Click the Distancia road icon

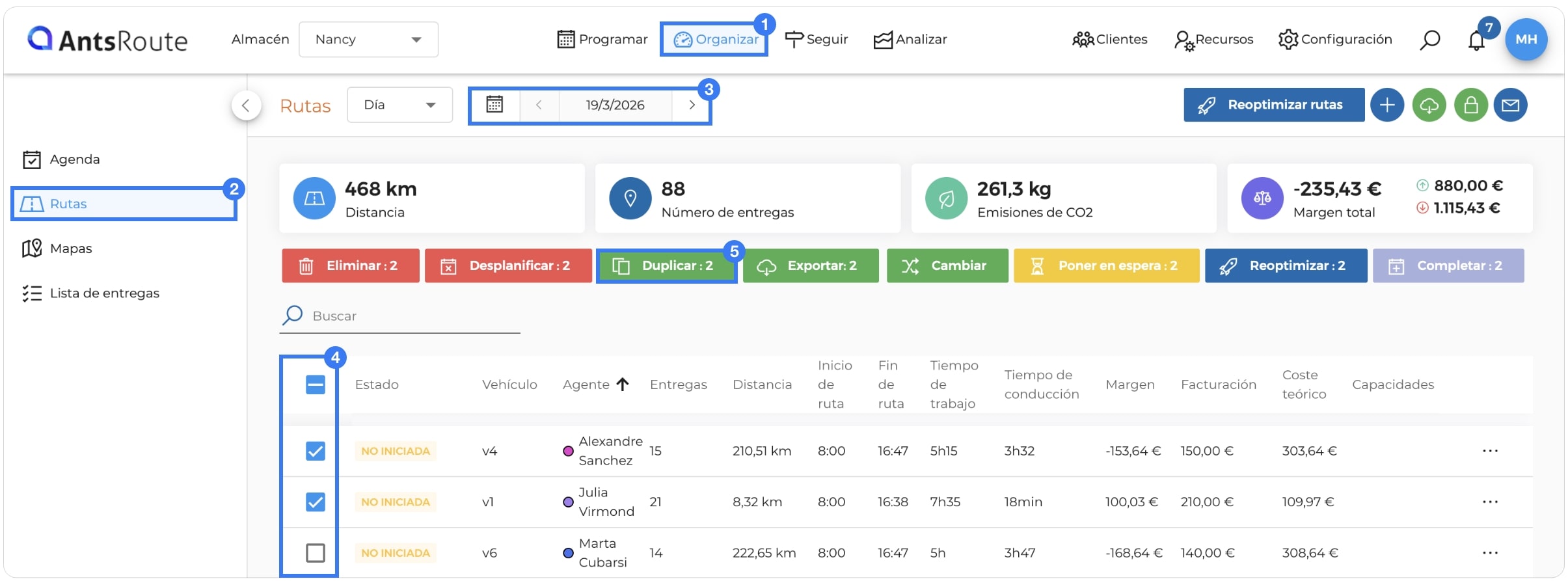point(314,198)
